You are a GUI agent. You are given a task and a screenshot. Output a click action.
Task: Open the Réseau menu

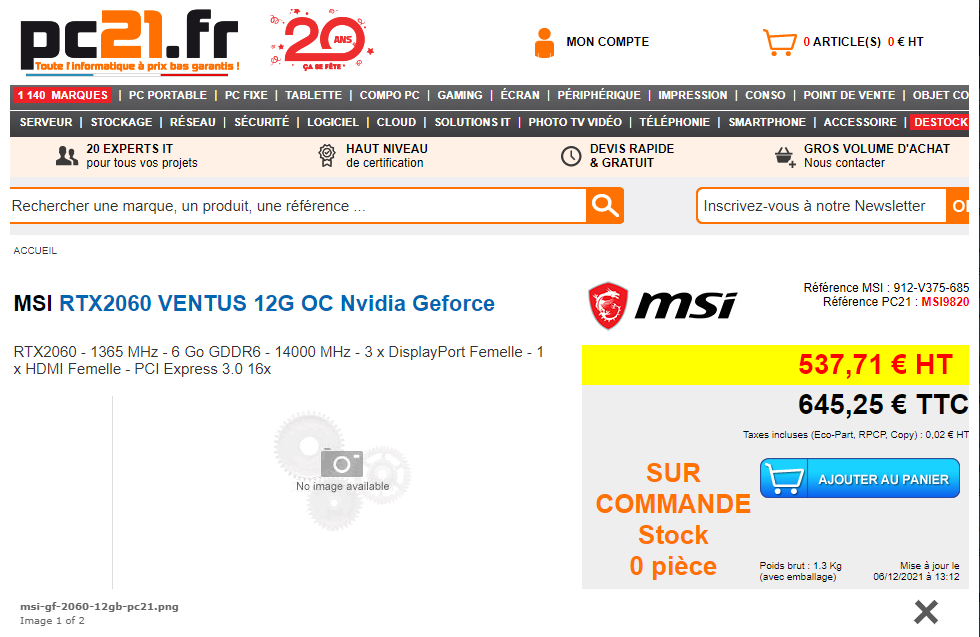pyautogui.click(x=192, y=122)
